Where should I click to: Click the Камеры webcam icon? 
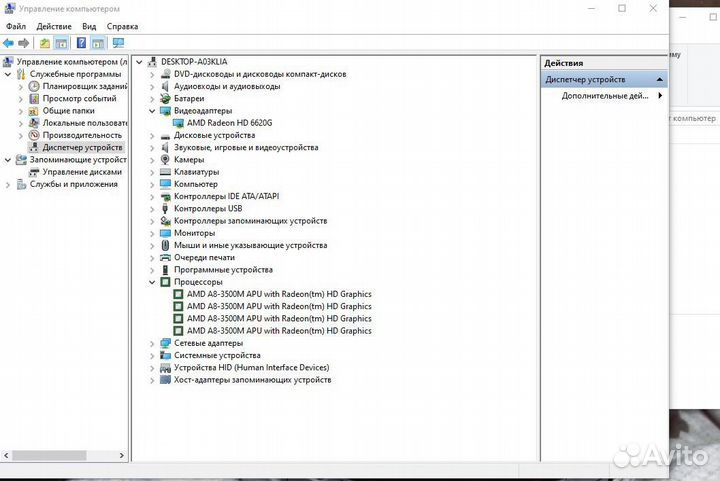(x=165, y=160)
